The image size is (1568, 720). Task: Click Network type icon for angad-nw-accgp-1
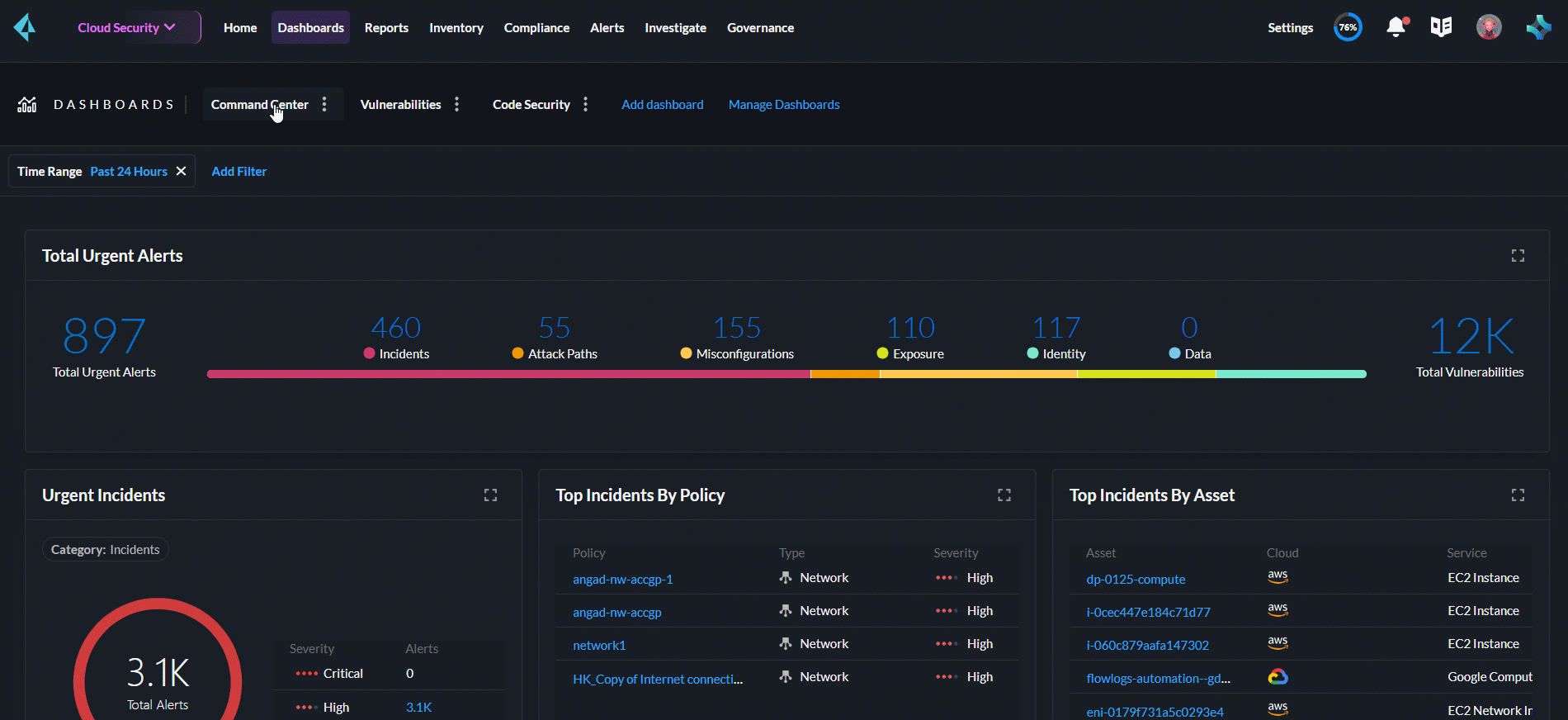[x=786, y=577]
